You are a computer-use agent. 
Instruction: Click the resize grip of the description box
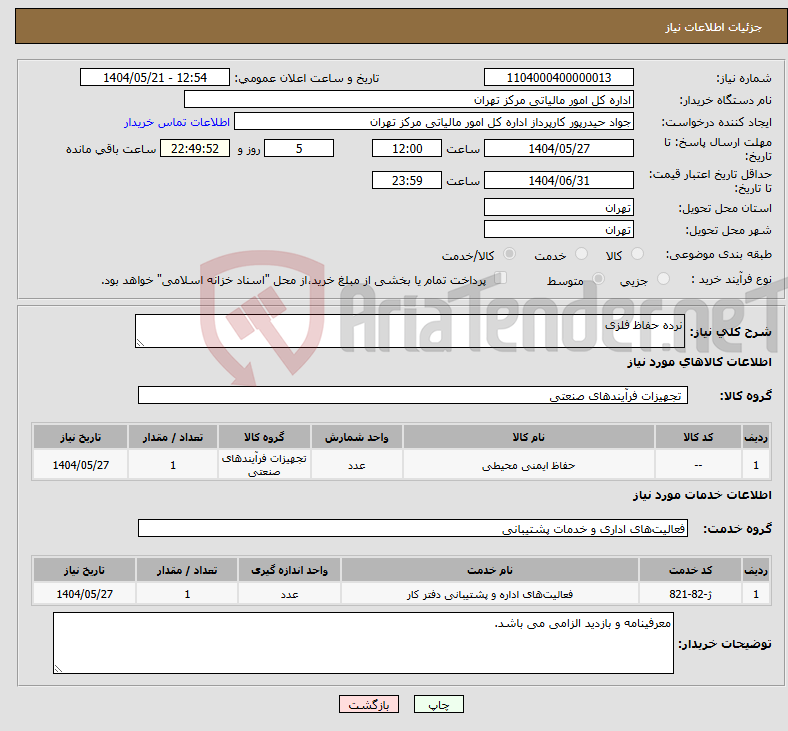point(140,343)
